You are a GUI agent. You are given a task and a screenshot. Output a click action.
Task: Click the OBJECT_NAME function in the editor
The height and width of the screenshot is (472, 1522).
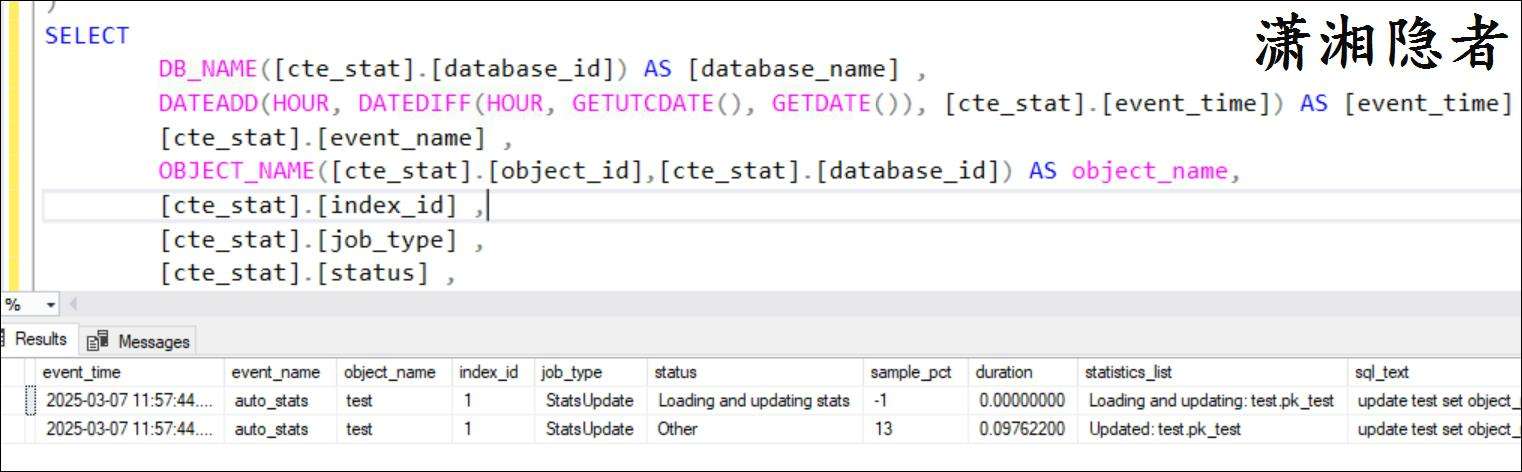(236, 171)
